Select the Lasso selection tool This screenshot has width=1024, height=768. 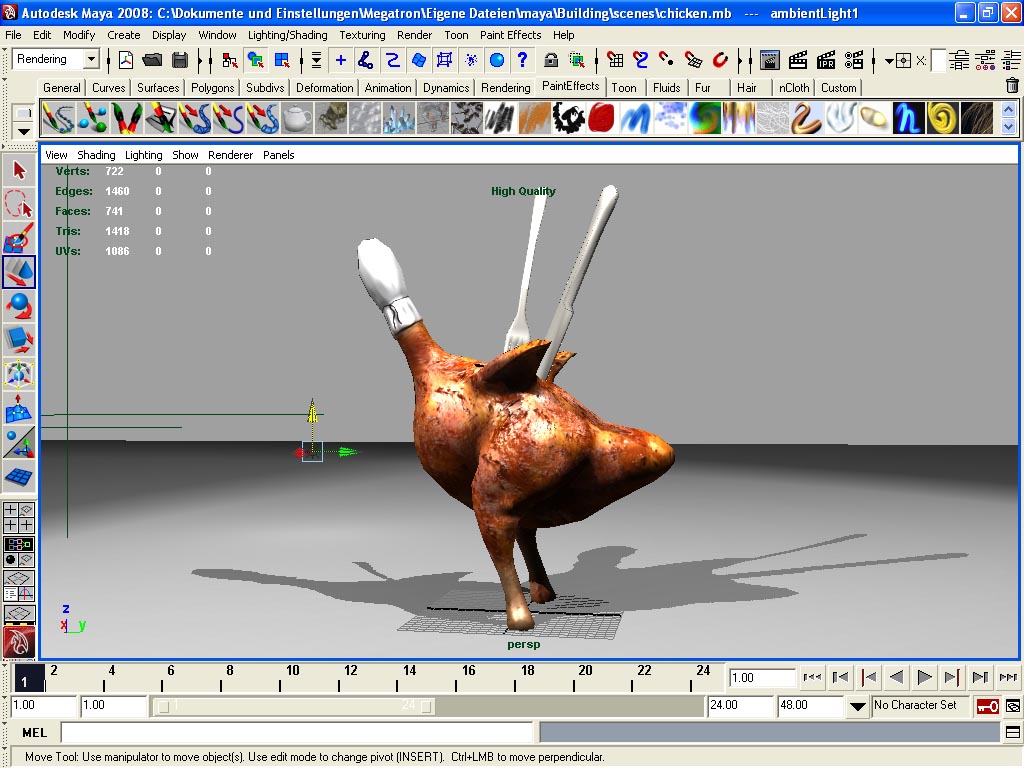[19, 205]
